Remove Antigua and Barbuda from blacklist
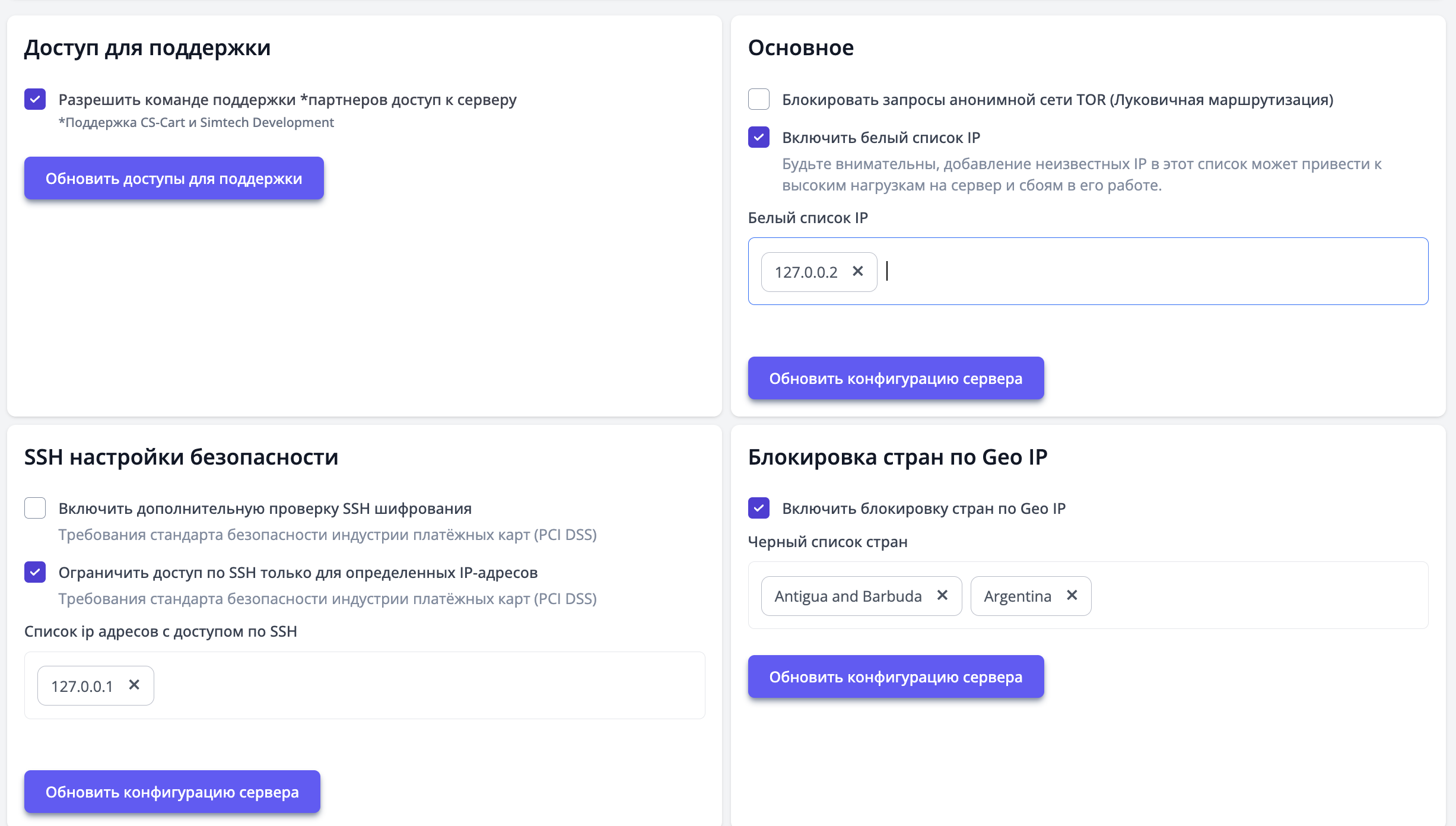 pyautogui.click(x=942, y=595)
